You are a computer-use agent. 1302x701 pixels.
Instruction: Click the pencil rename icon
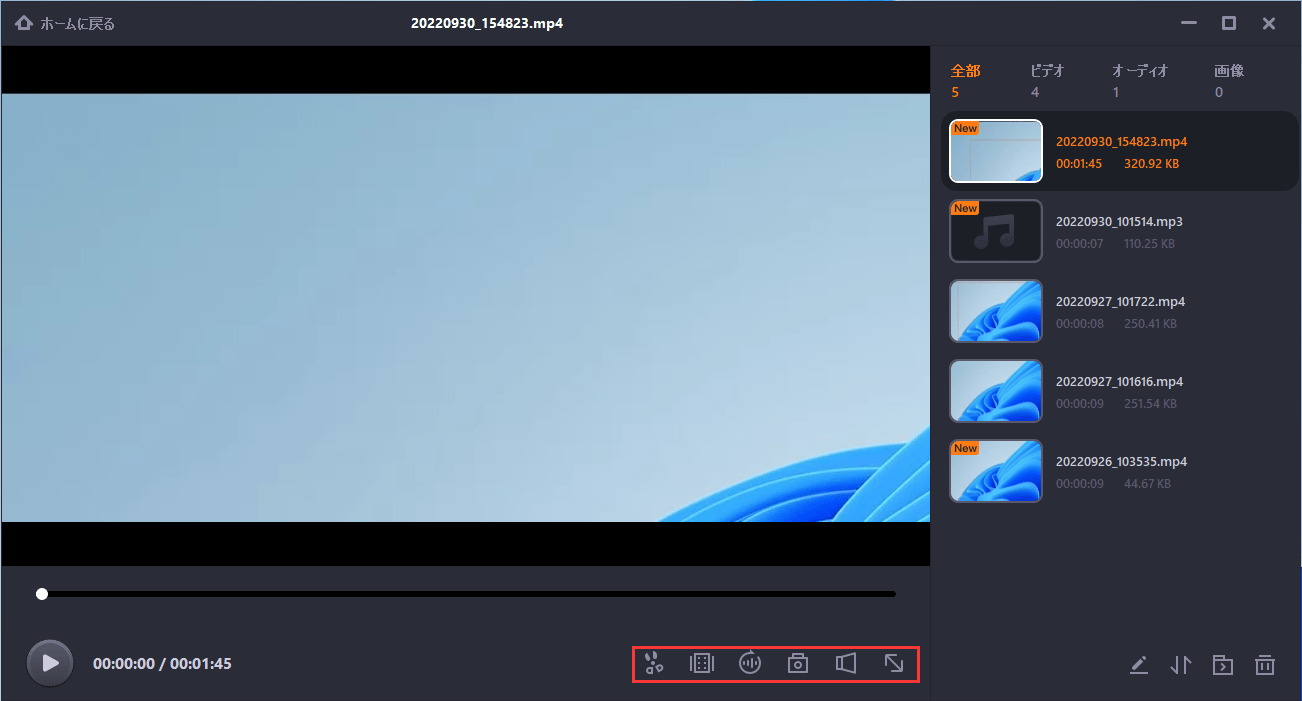(1138, 664)
